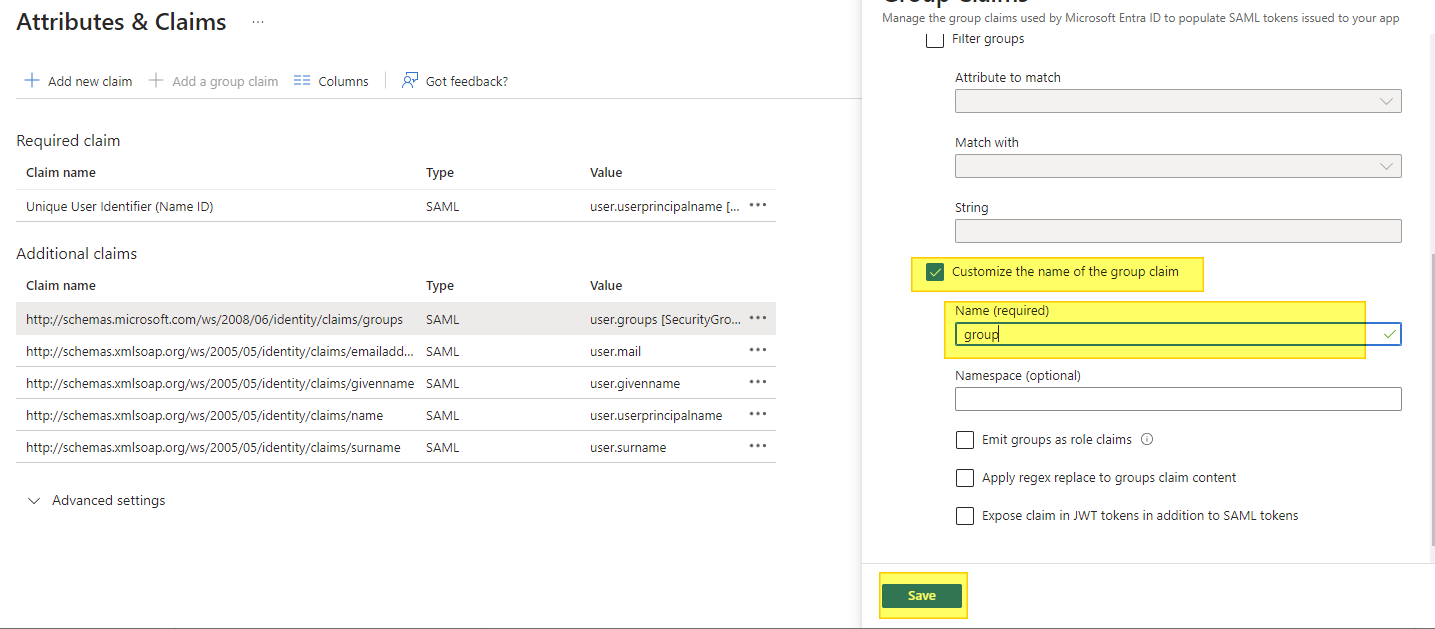This screenshot has width=1435, height=629.
Task: Open ellipsis menu beside Attributes & Claims title
Action: (x=258, y=22)
